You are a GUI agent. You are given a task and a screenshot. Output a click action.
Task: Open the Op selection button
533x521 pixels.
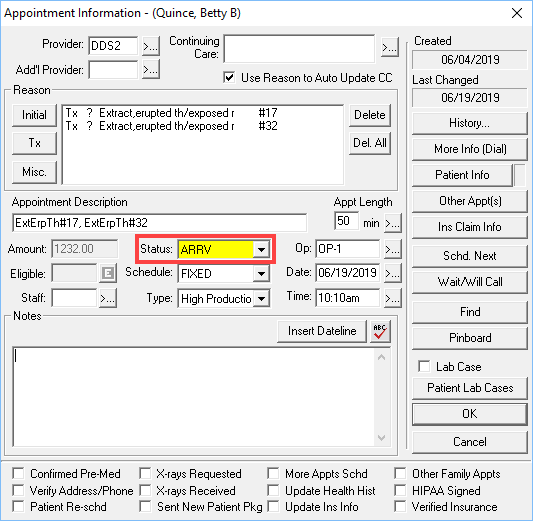393,249
